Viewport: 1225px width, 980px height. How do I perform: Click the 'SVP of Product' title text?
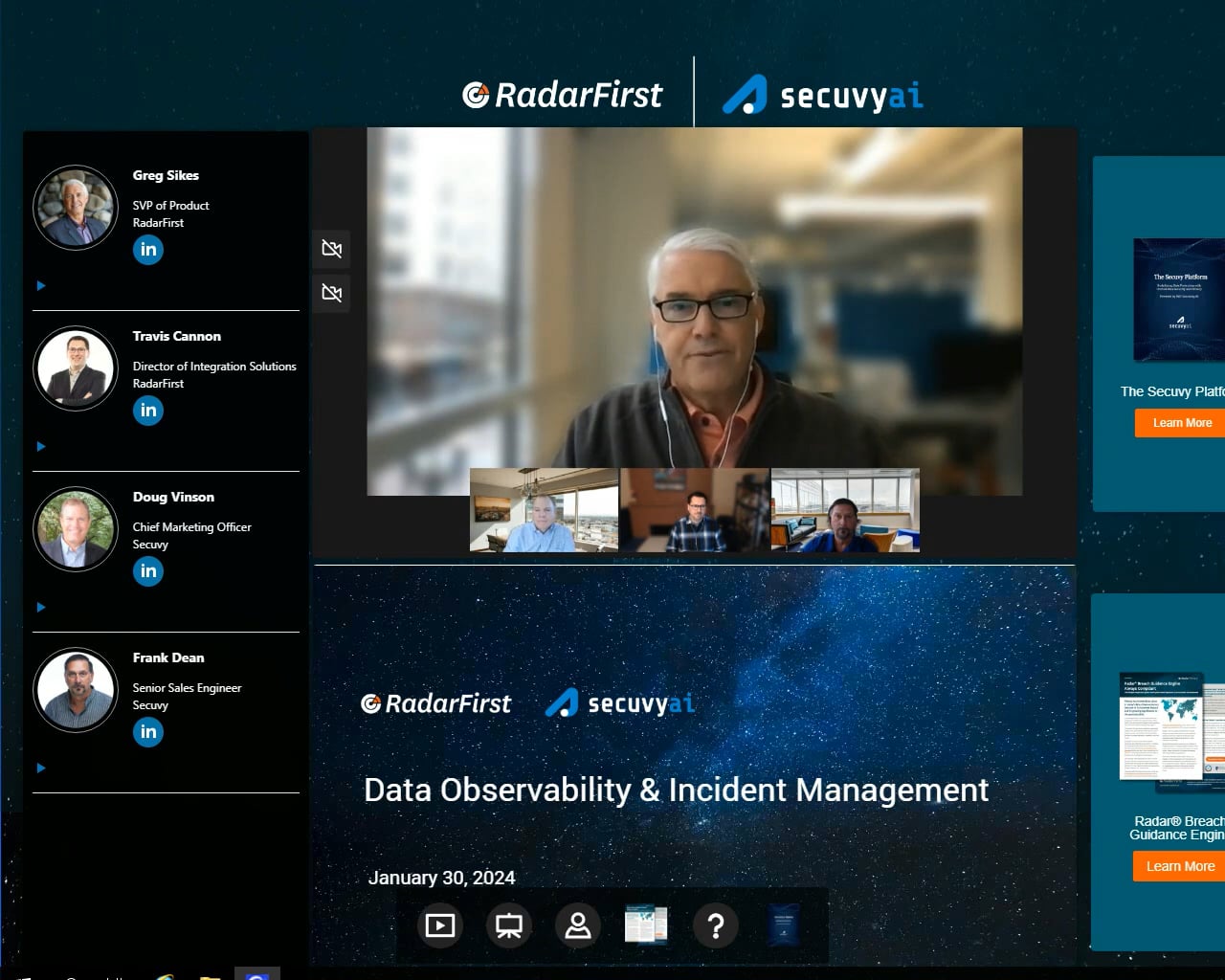pos(170,205)
